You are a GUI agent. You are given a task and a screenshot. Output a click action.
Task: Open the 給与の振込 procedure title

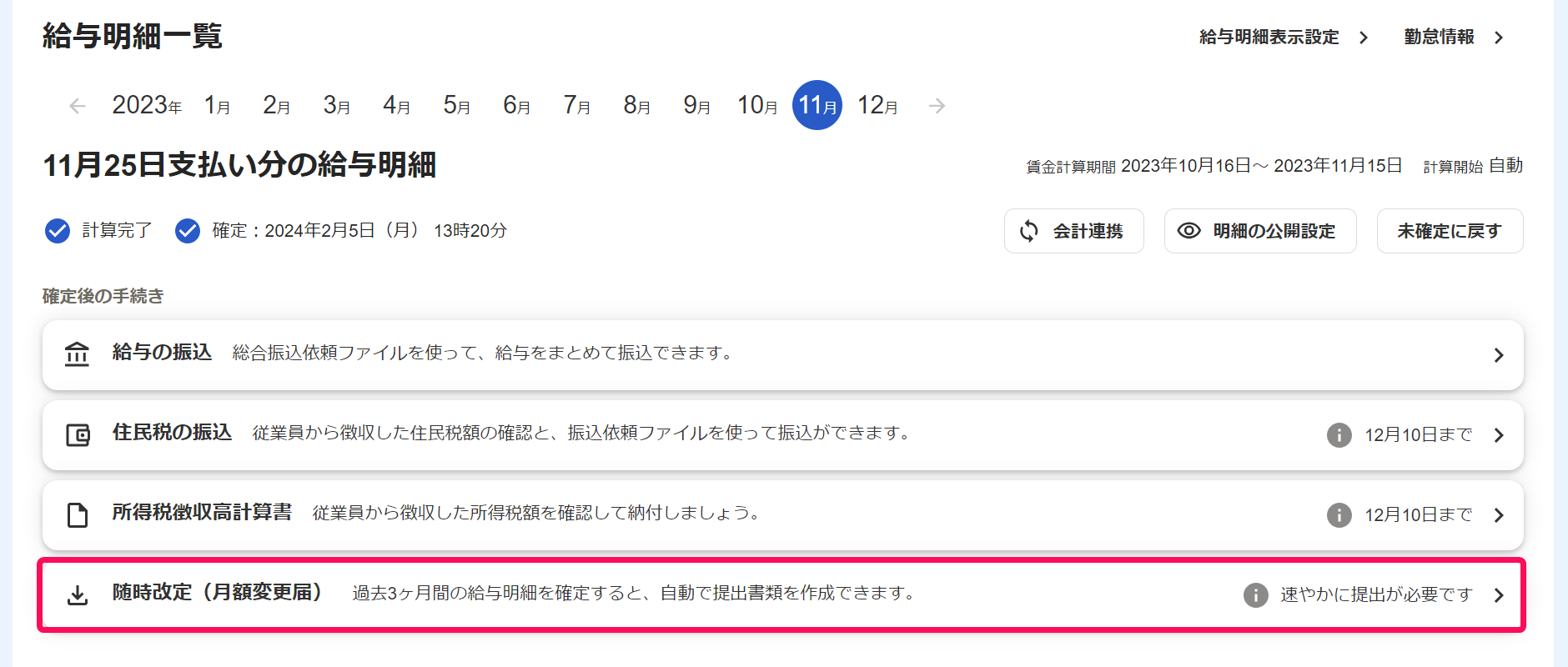[162, 353]
